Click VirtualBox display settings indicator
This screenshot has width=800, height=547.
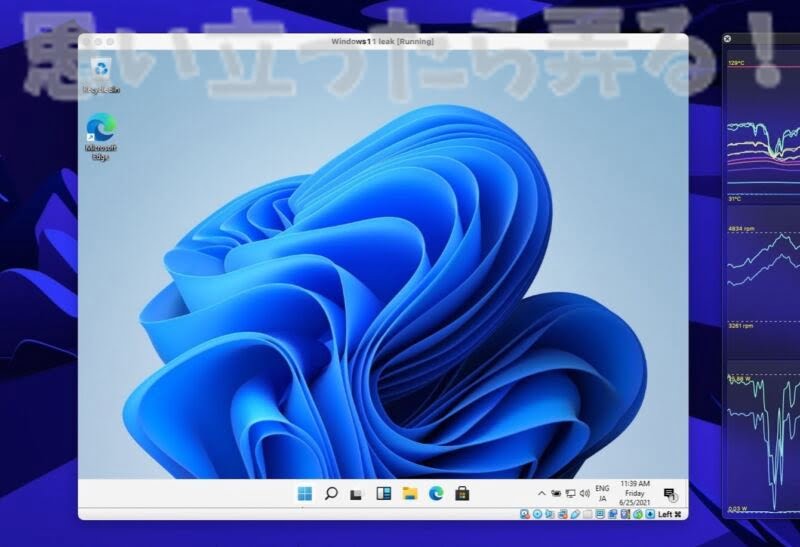click(x=600, y=514)
